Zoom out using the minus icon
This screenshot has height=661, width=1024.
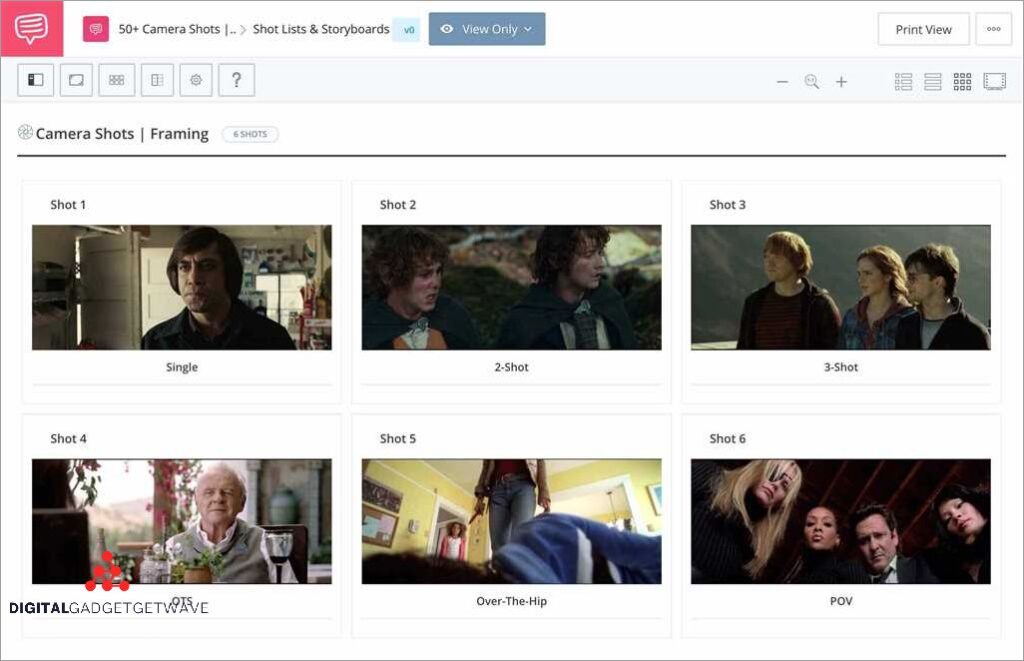[x=782, y=82]
